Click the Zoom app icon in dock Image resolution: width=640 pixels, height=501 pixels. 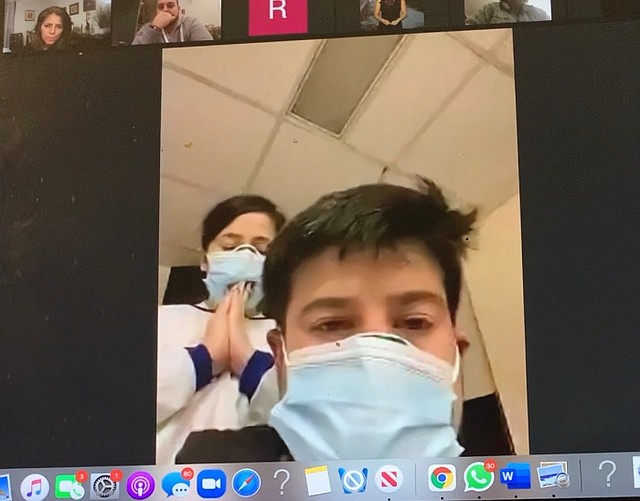[211, 484]
